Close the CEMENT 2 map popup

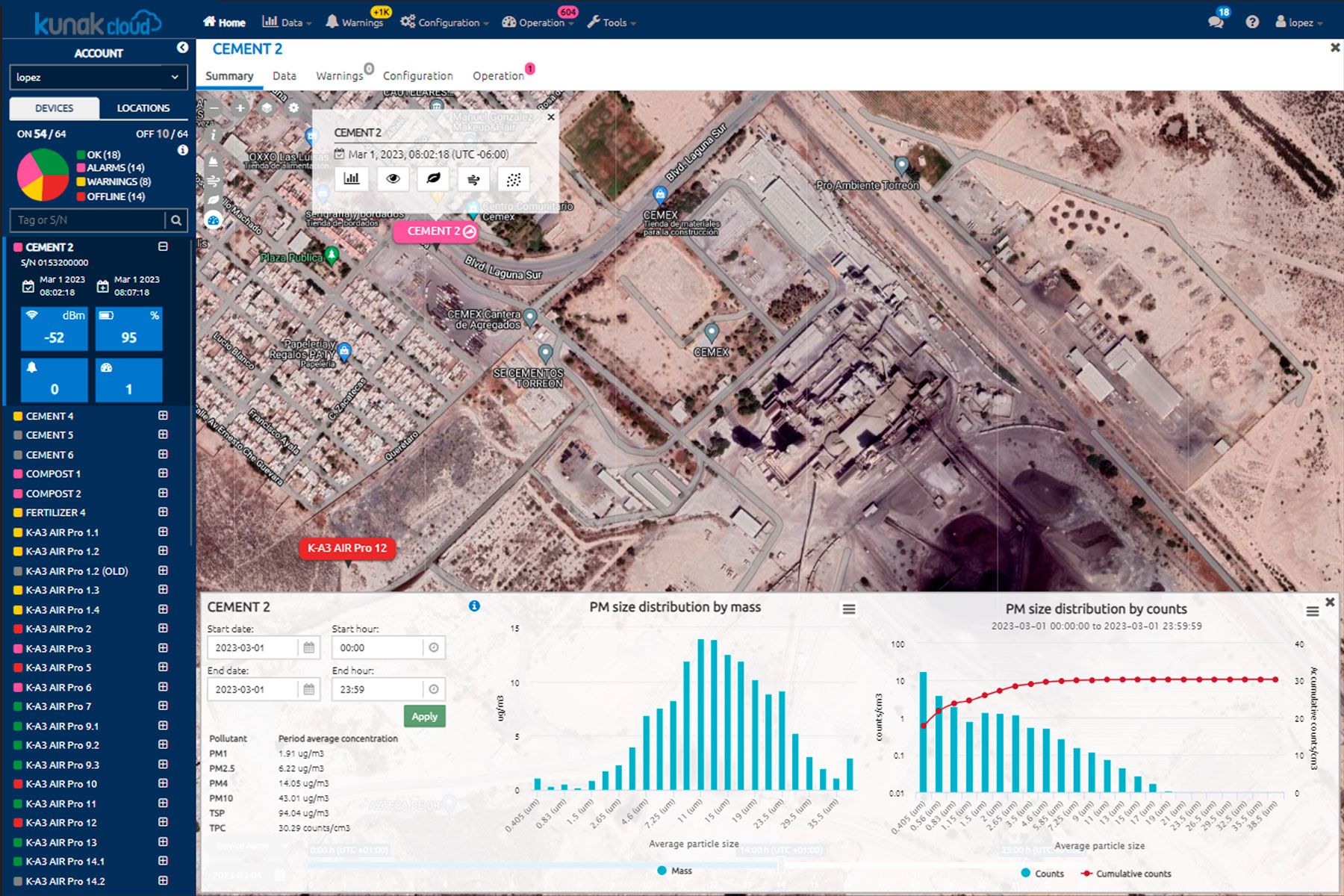(551, 117)
